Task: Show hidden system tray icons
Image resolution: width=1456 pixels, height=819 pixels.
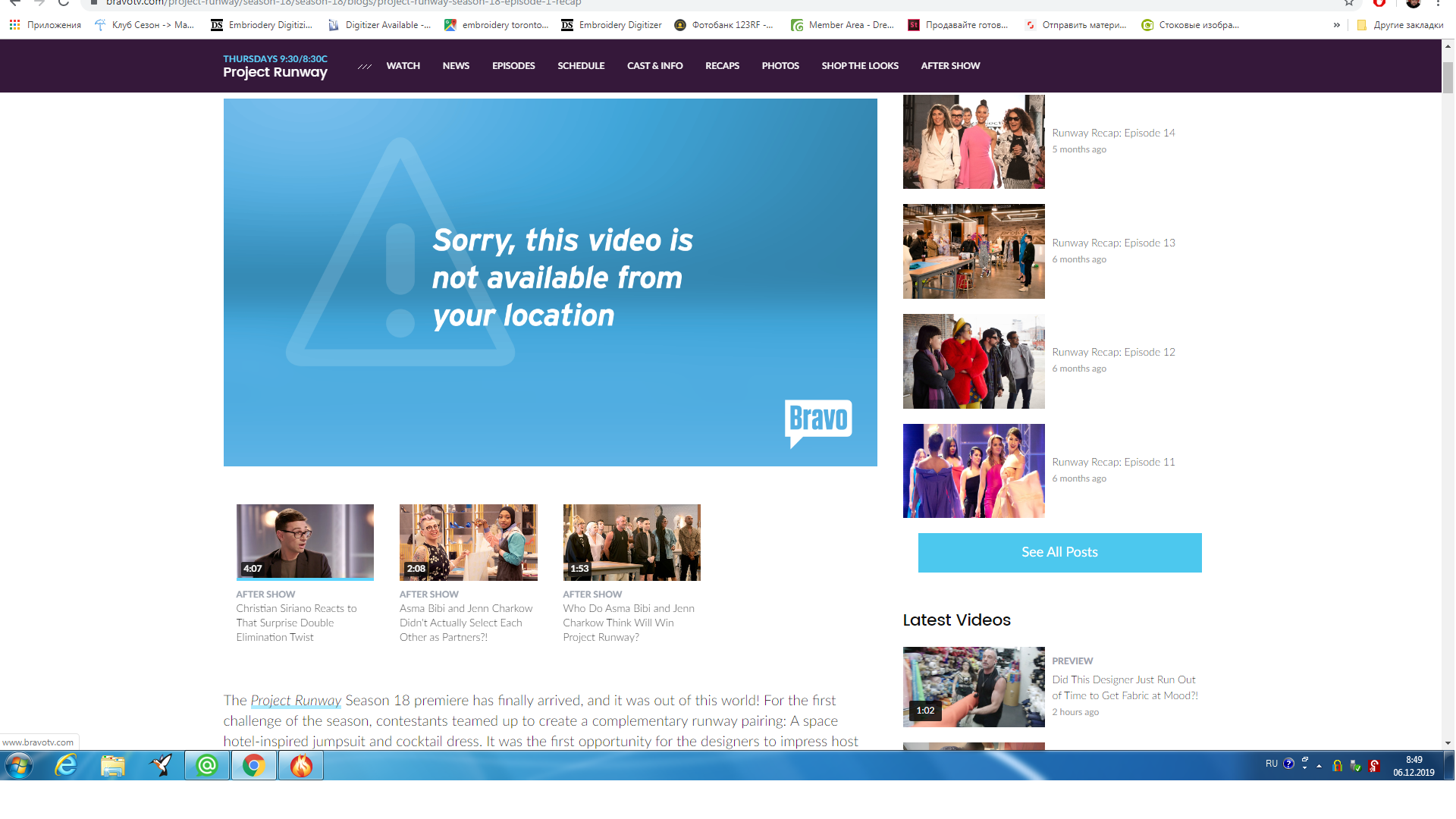Action: [1319, 766]
